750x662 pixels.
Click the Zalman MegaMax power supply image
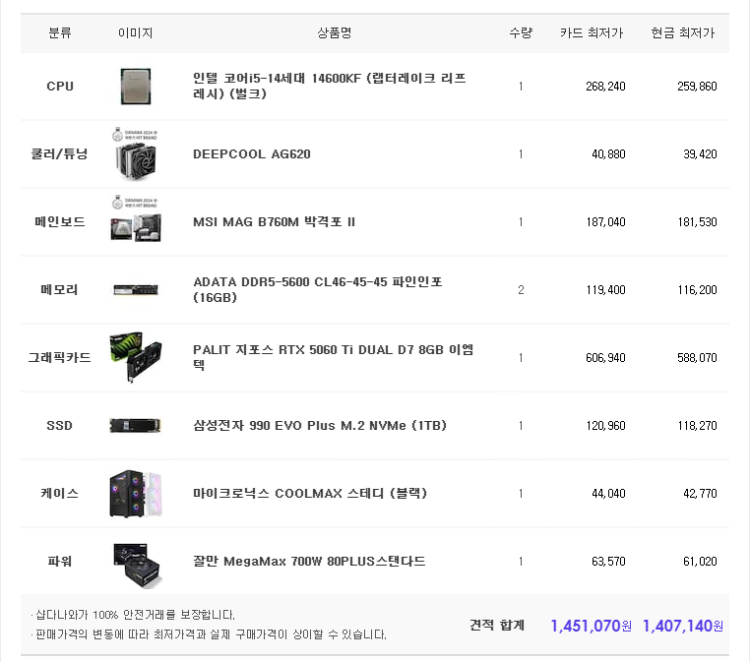tap(135, 561)
